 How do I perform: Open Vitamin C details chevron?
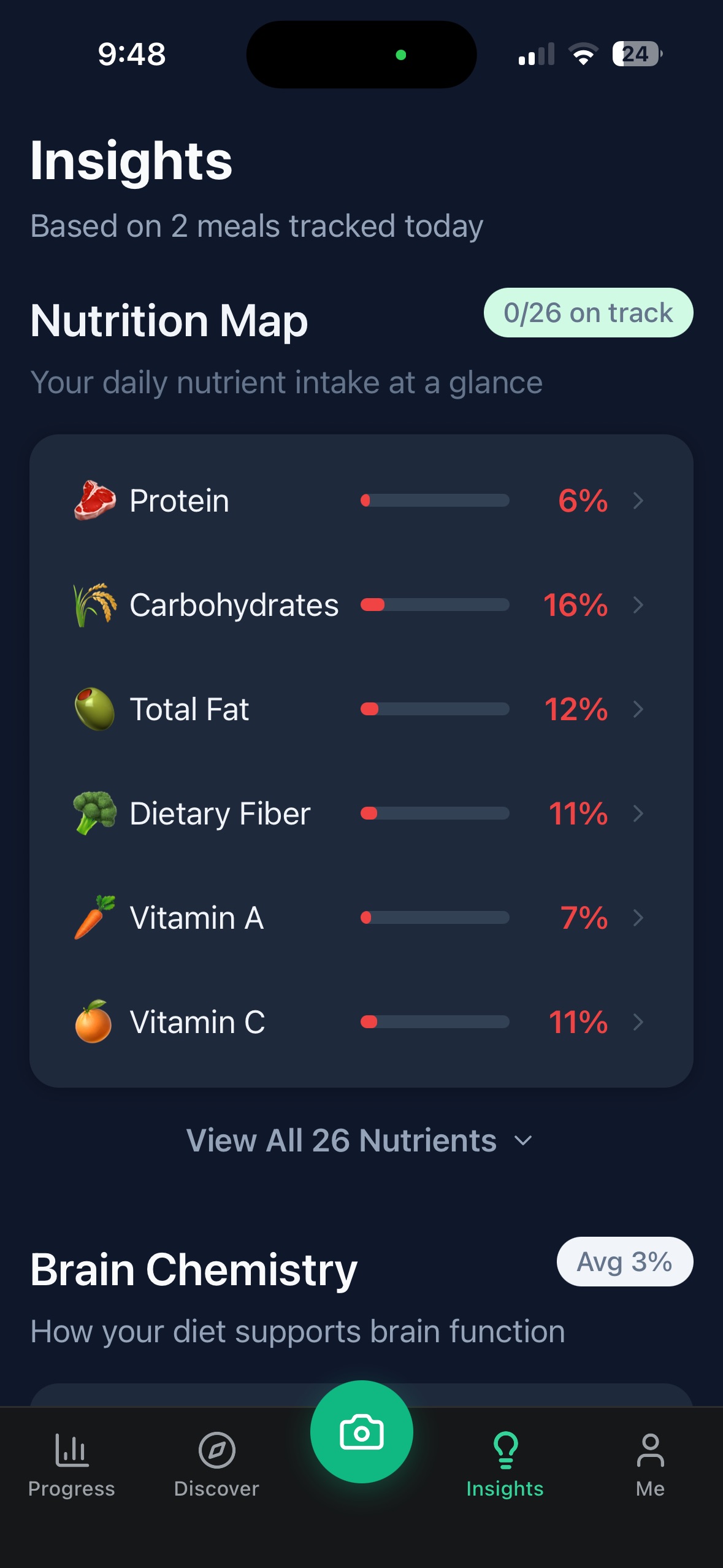click(x=638, y=1022)
